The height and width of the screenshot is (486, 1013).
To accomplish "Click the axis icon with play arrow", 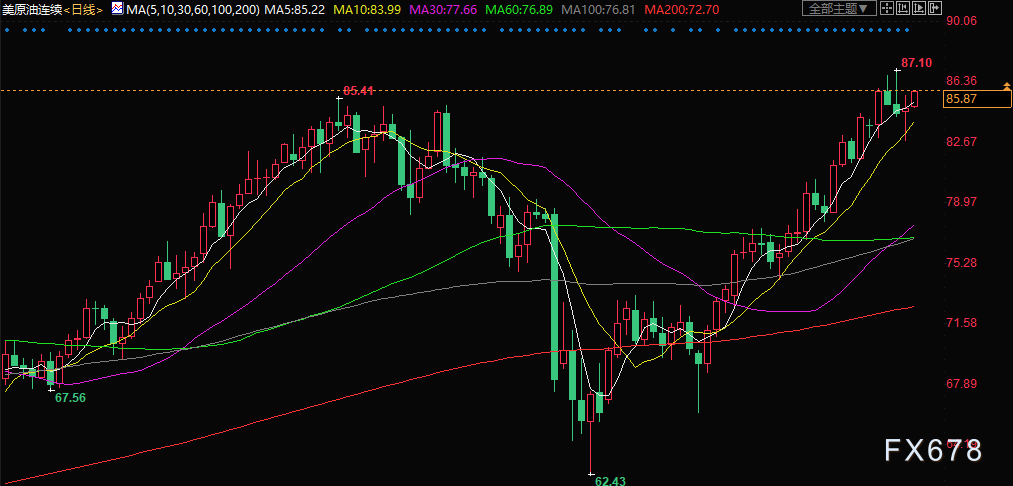I will (919, 8).
